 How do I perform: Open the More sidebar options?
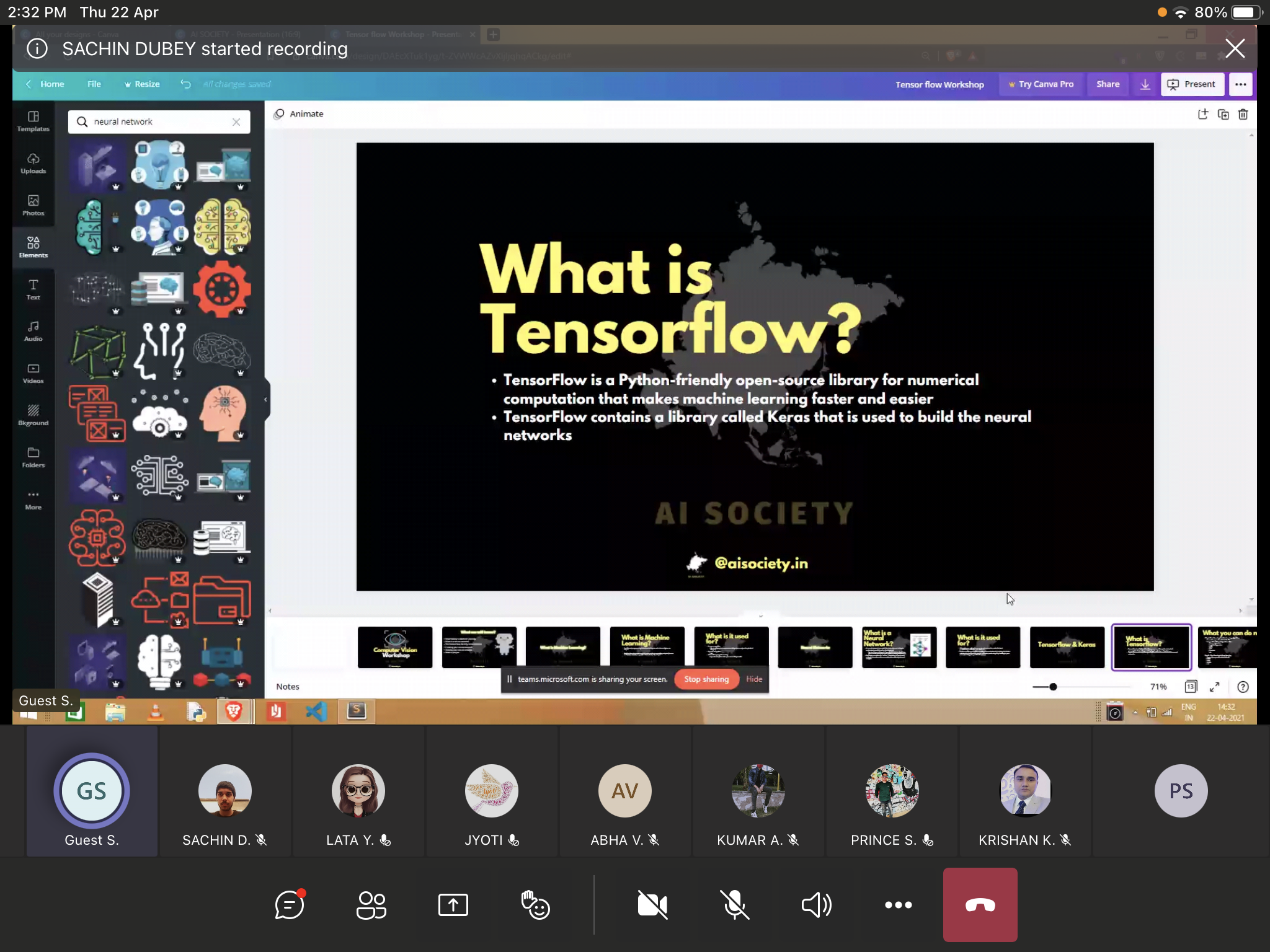click(x=33, y=500)
